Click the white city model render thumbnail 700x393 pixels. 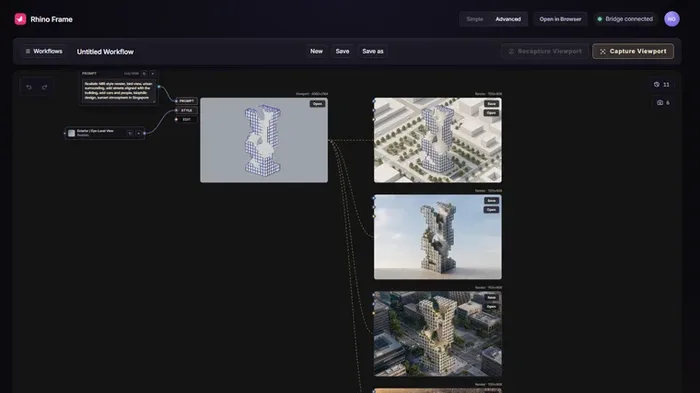point(438,140)
